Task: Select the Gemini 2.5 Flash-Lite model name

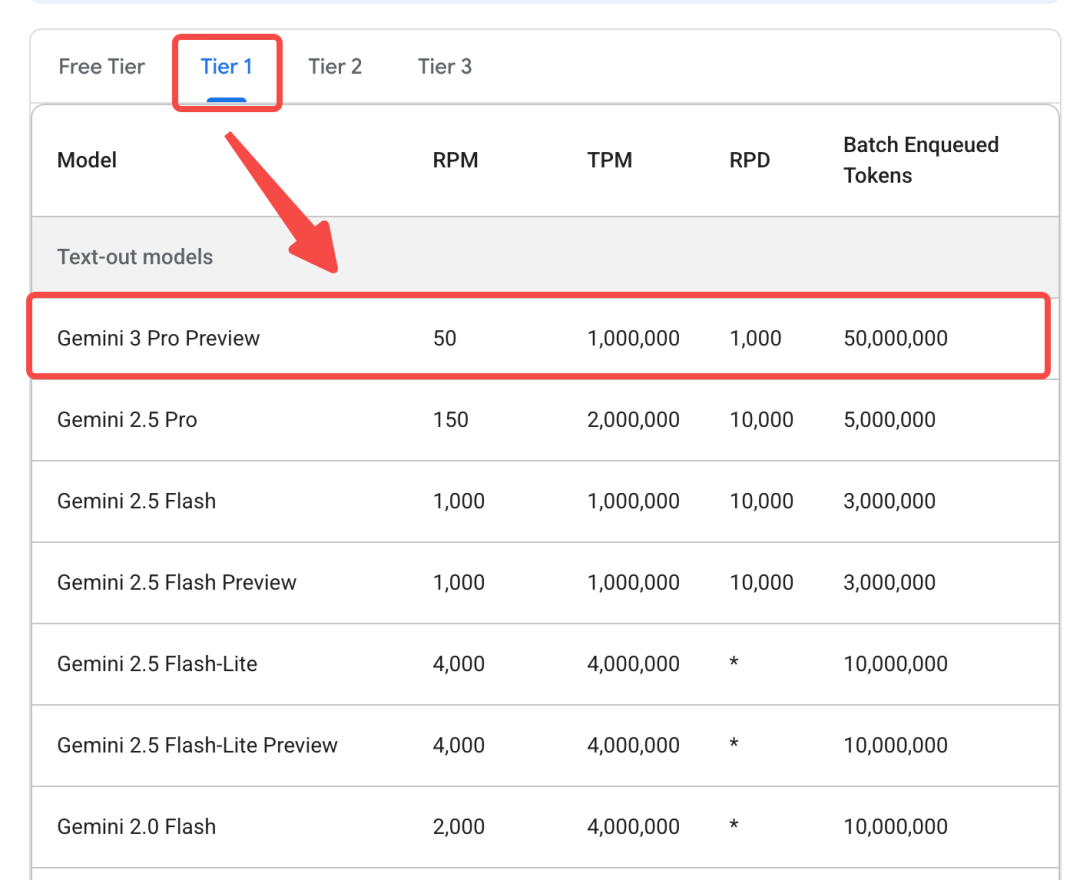Action: click(x=157, y=664)
